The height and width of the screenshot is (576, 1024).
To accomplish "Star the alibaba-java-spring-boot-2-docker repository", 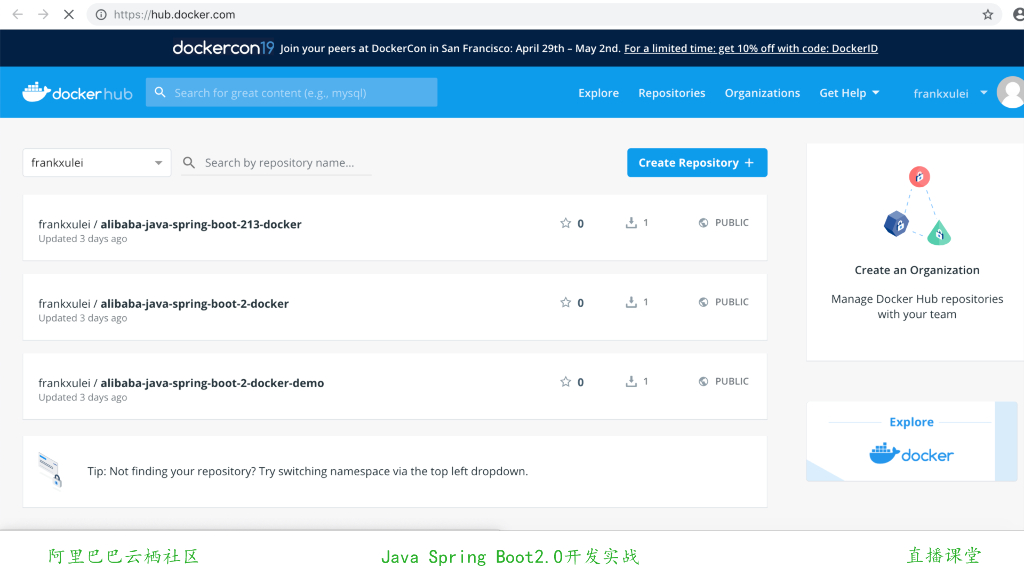I will point(566,302).
